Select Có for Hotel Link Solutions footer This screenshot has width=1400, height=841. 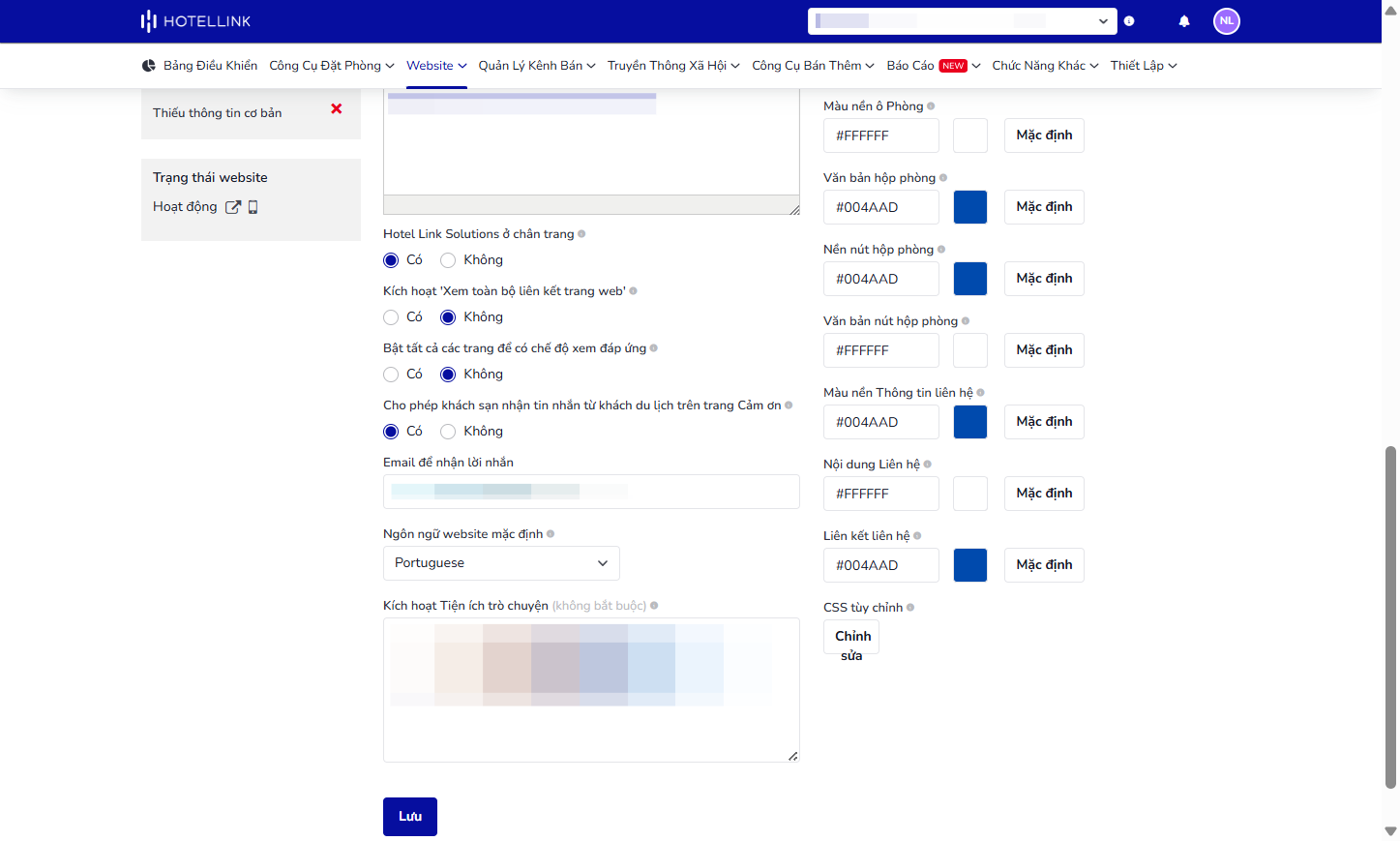point(391,260)
